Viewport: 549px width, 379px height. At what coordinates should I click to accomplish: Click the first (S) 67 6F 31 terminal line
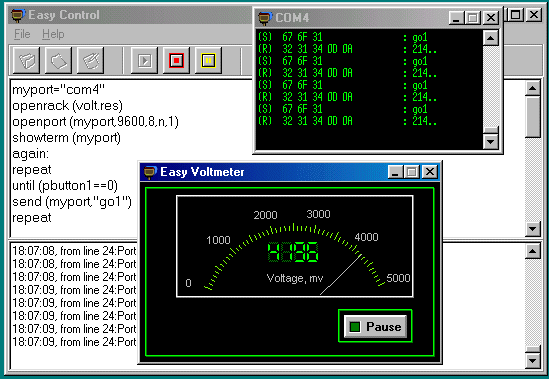pyautogui.click(x=342, y=37)
